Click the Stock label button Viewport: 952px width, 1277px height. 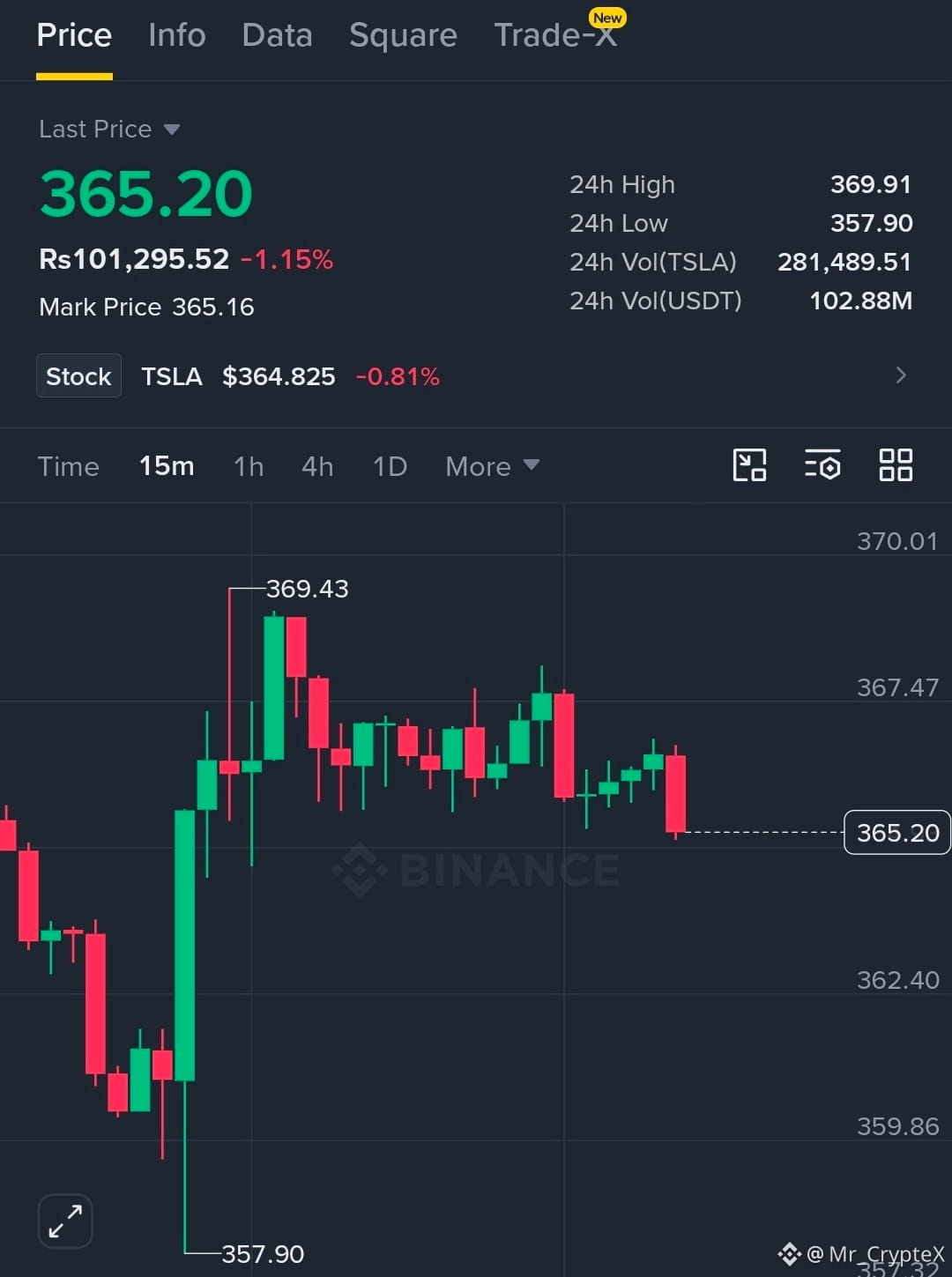tap(78, 375)
